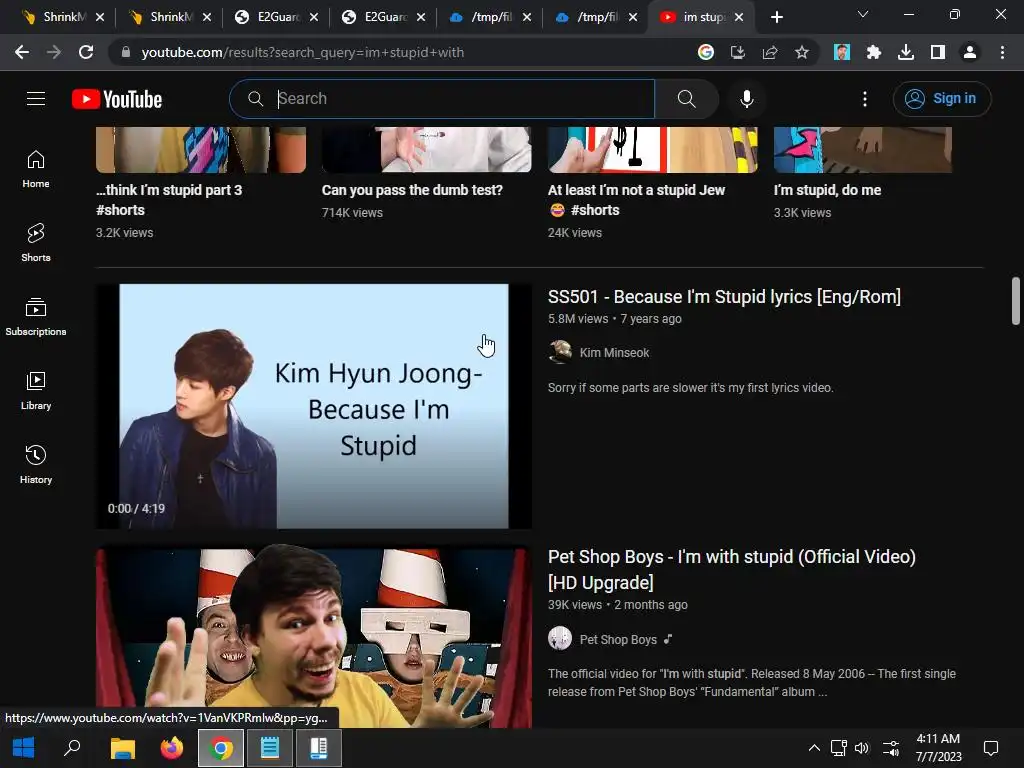Click the Google icon in the address bar
The image size is (1024, 768).
click(x=706, y=52)
